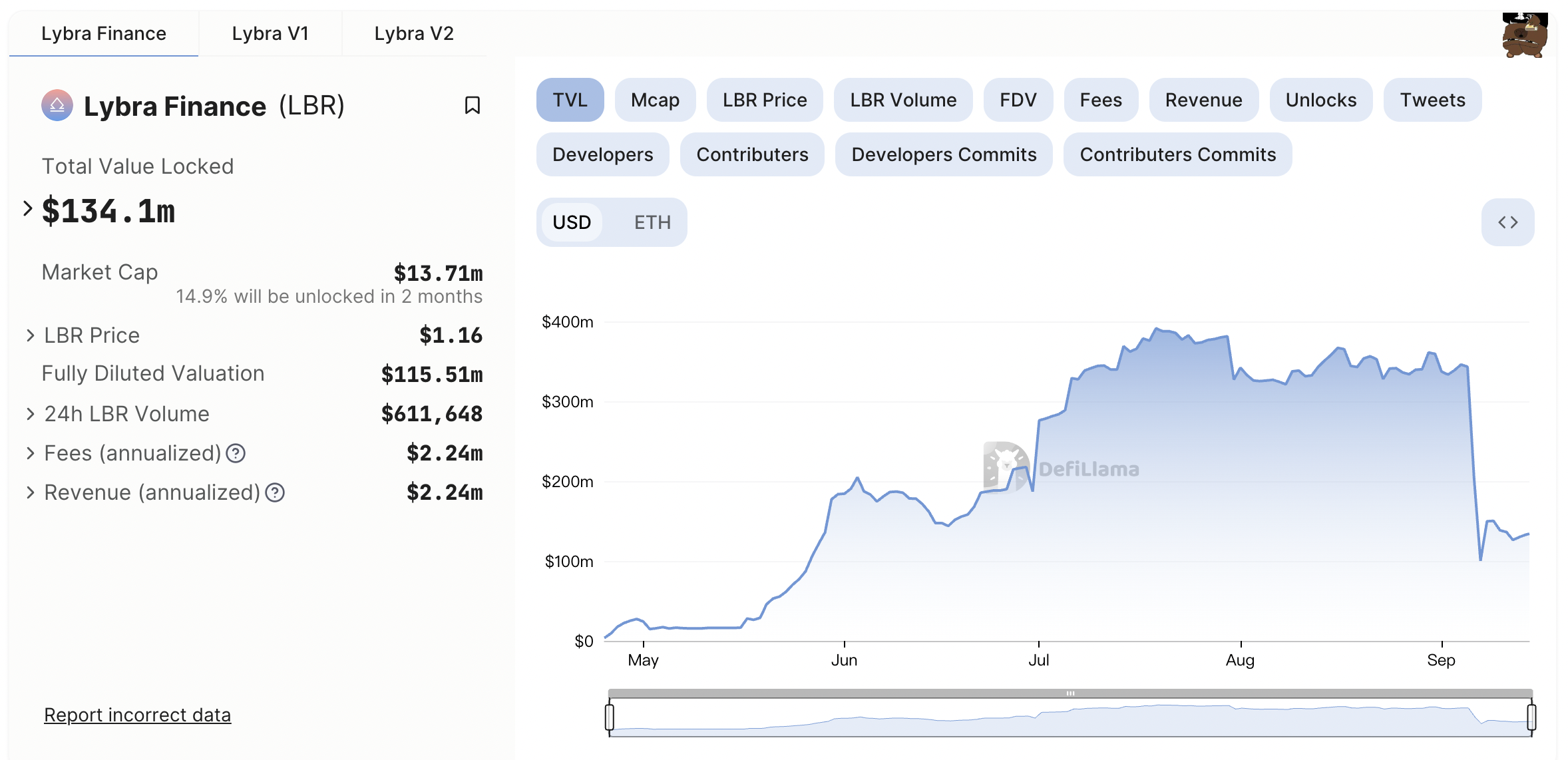The image size is (1568, 760).
Task: Click the FDV metric icon
Action: tap(1018, 99)
